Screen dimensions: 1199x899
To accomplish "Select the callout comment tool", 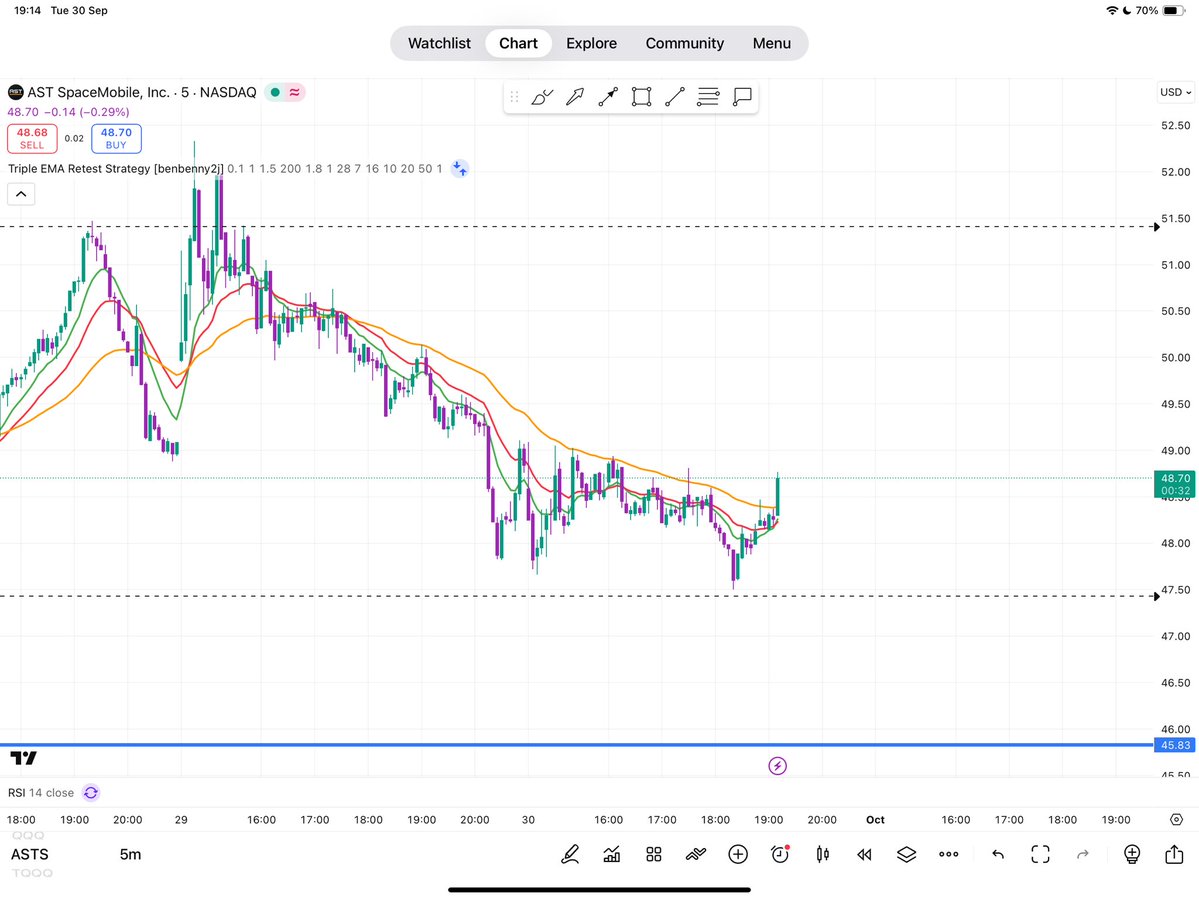I will coord(742,97).
